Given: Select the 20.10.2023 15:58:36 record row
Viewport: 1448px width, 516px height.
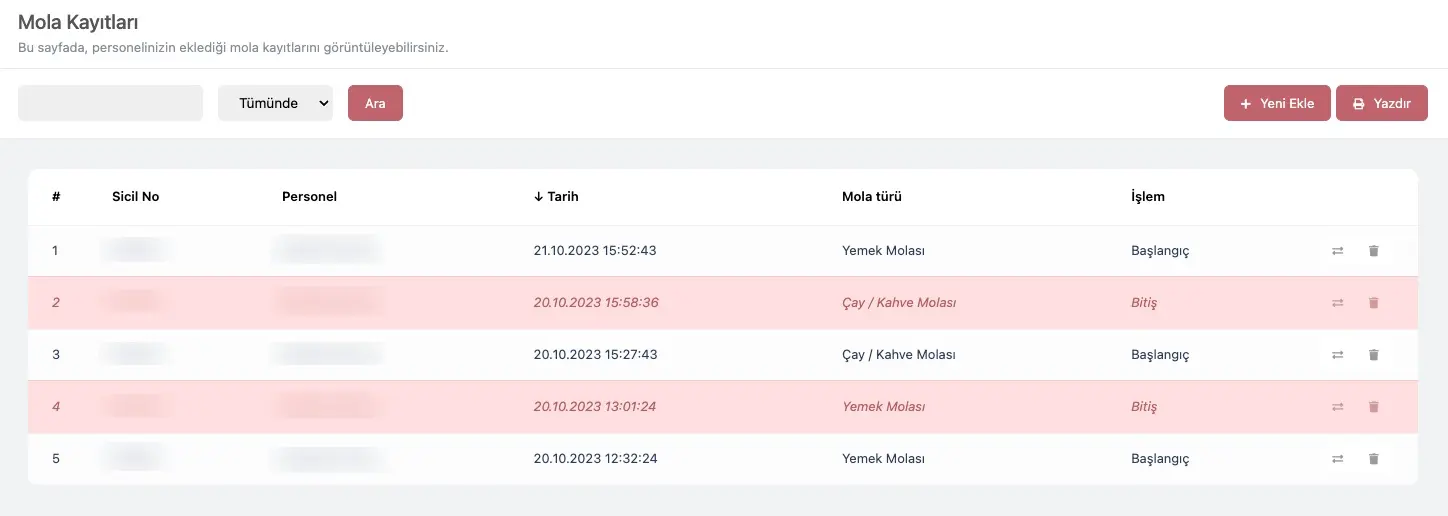Looking at the screenshot, I should tap(596, 303).
